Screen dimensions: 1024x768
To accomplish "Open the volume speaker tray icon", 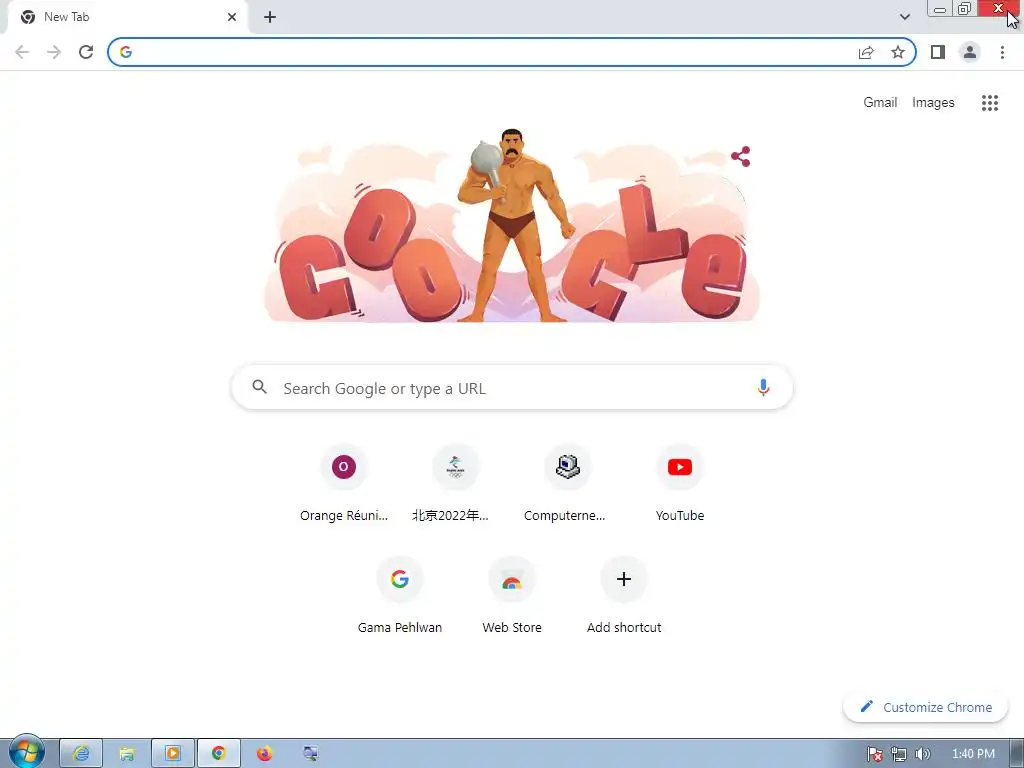I will 922,754.
